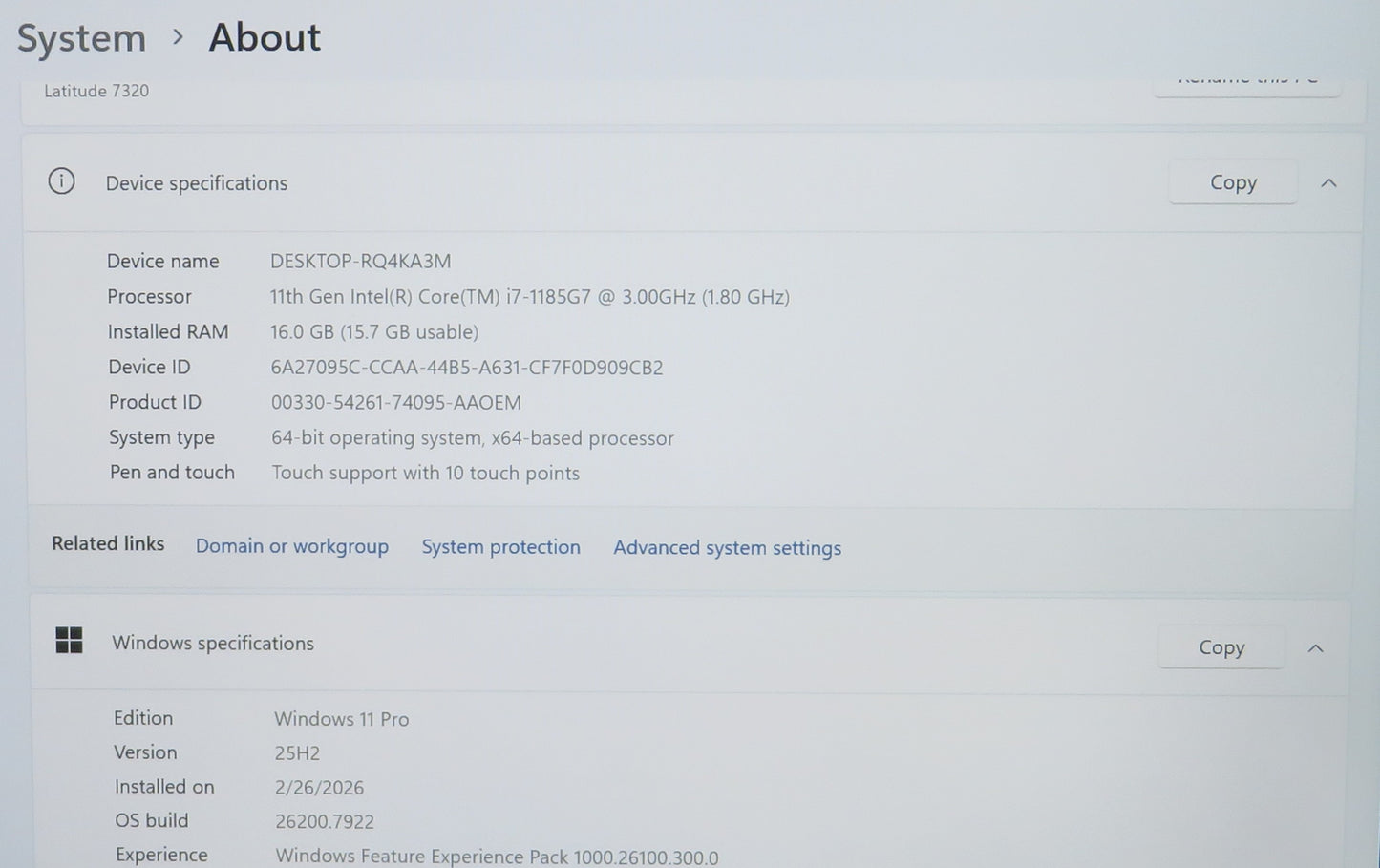Open Domain or workgroup link
This screenshot has height=868, width=1380.
[x=291, y=546]
